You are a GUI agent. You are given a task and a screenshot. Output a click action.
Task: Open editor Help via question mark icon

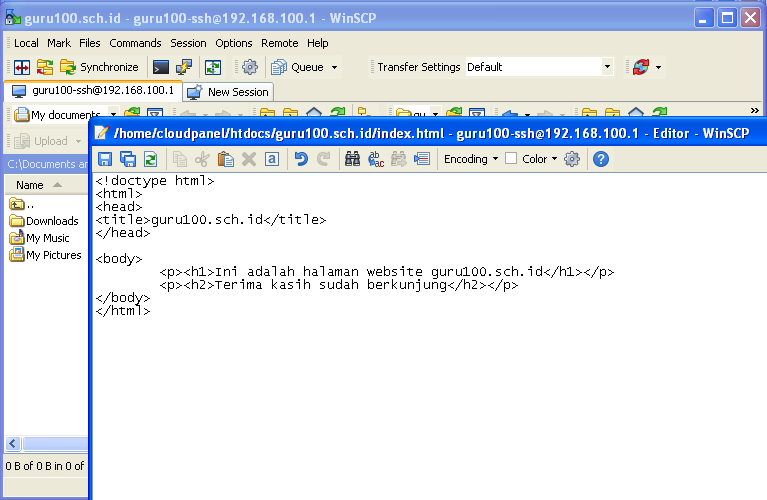601,159
